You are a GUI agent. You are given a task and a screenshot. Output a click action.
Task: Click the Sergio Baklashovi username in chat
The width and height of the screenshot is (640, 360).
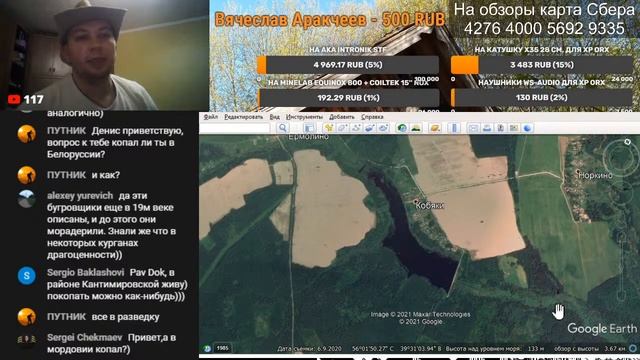pos(85,272)
